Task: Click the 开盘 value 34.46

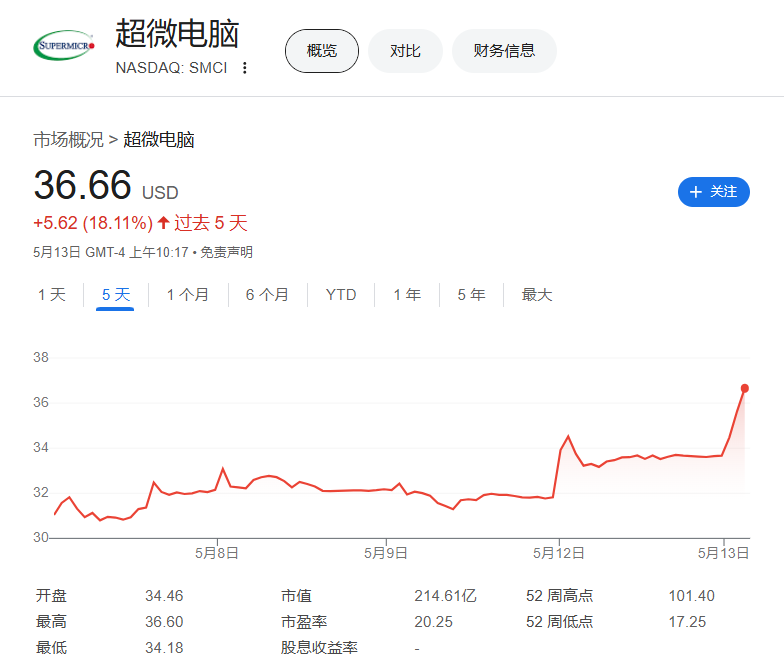Action: coord(164,596)
